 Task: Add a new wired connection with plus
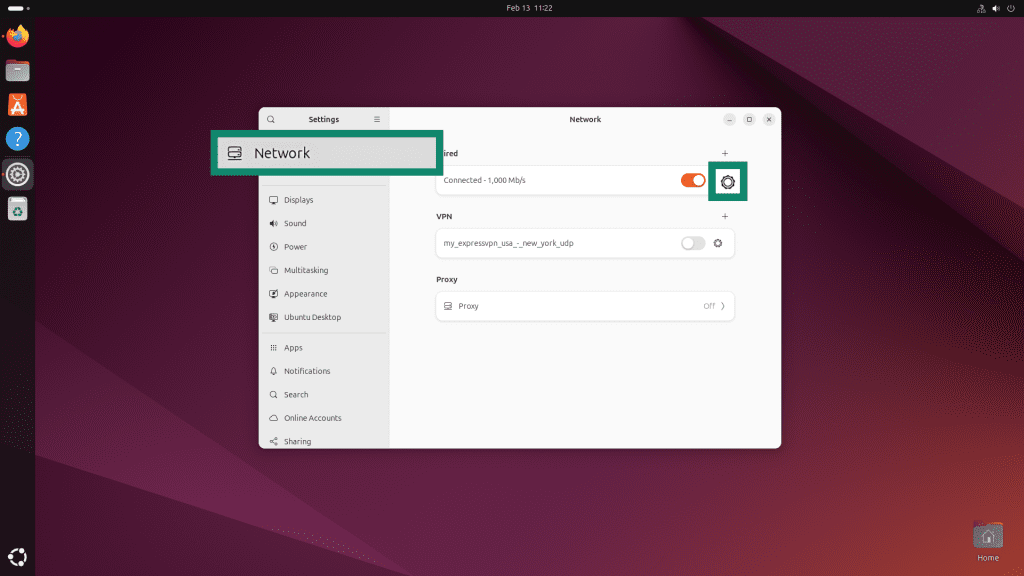click(x=725, y=153)
